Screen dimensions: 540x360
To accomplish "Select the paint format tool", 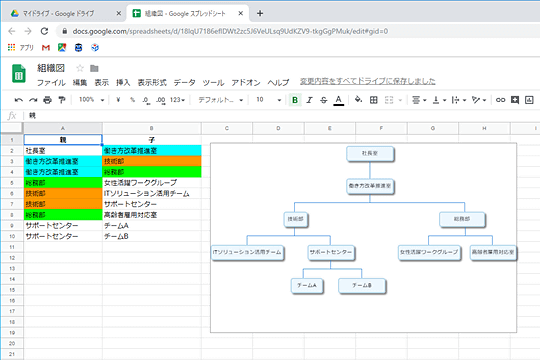I will (62, 100).
